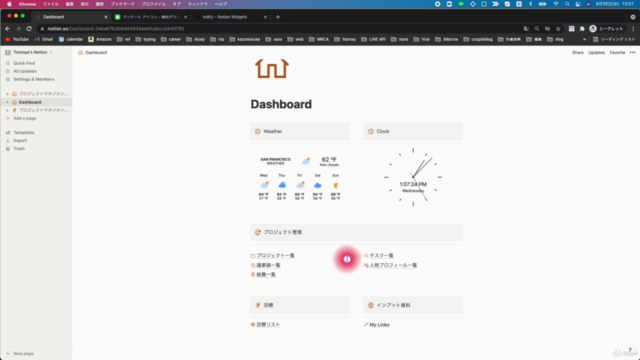Screen dimensions: 640x360
Task: Open the LINE API bookmarks folder
Action: tap(373, 39)
